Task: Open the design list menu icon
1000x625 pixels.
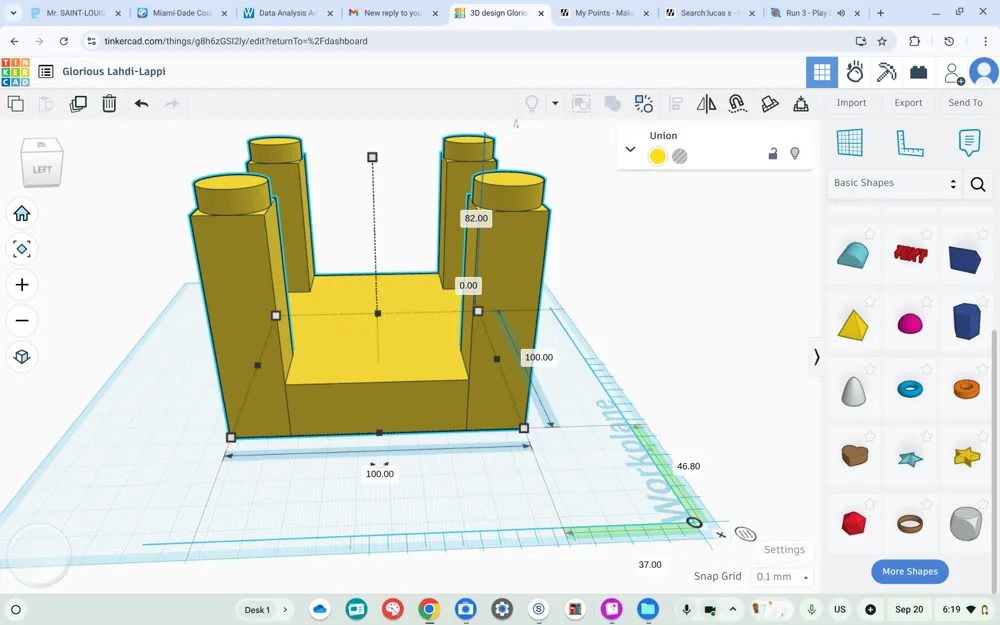Action: (x=45, y=71)
